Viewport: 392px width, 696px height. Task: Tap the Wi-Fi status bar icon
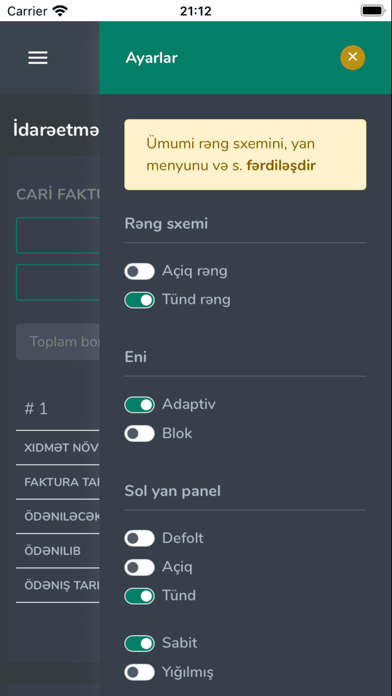tap(60, 11)
